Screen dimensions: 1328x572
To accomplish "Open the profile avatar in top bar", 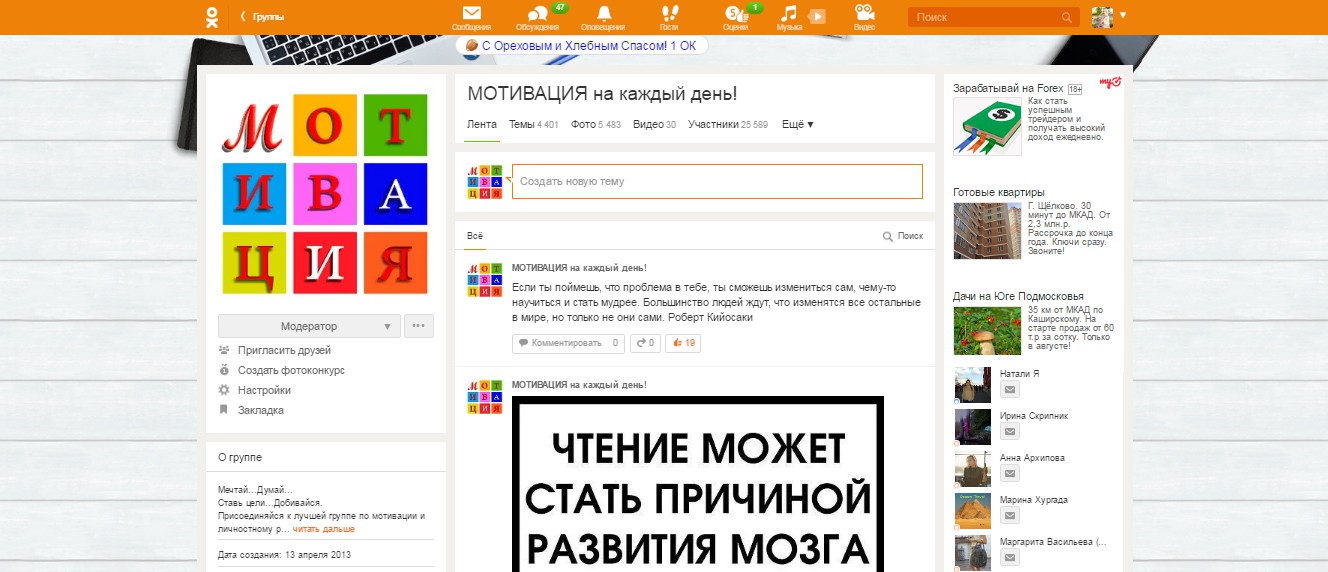I will [1103, 17].
